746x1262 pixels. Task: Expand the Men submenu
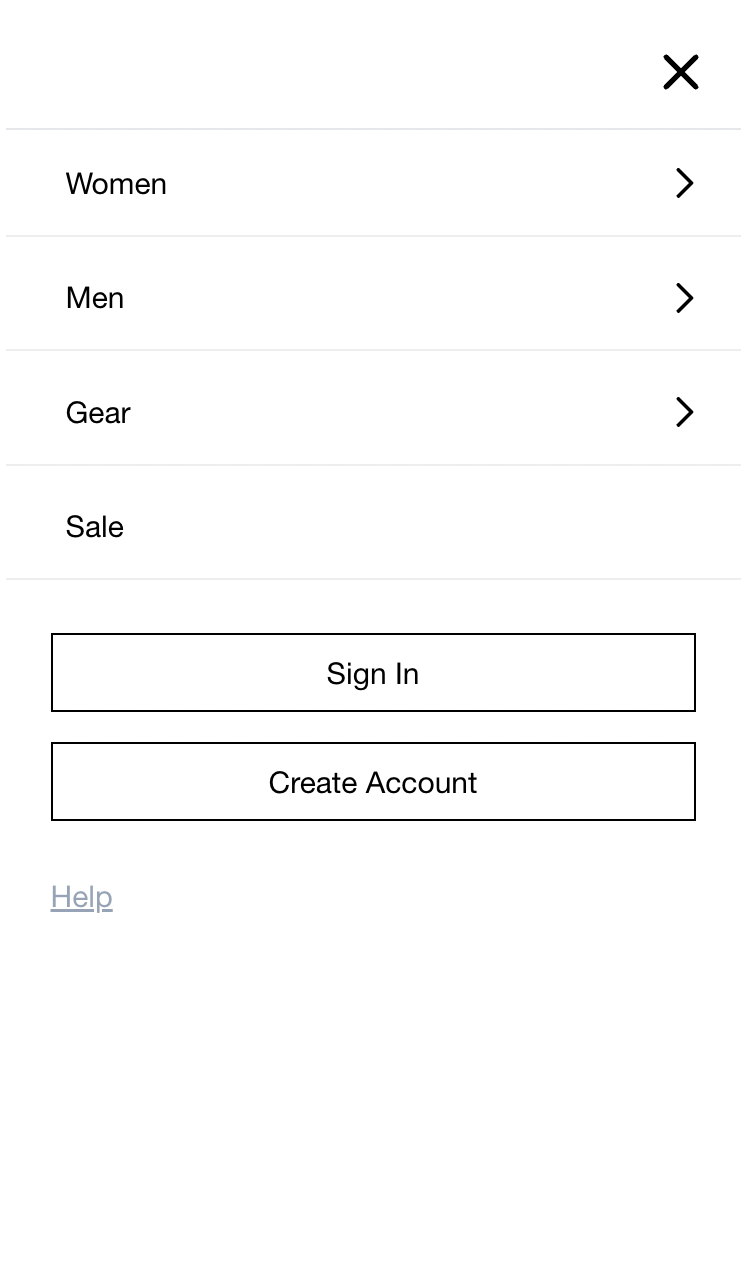[x=684, y=298]
